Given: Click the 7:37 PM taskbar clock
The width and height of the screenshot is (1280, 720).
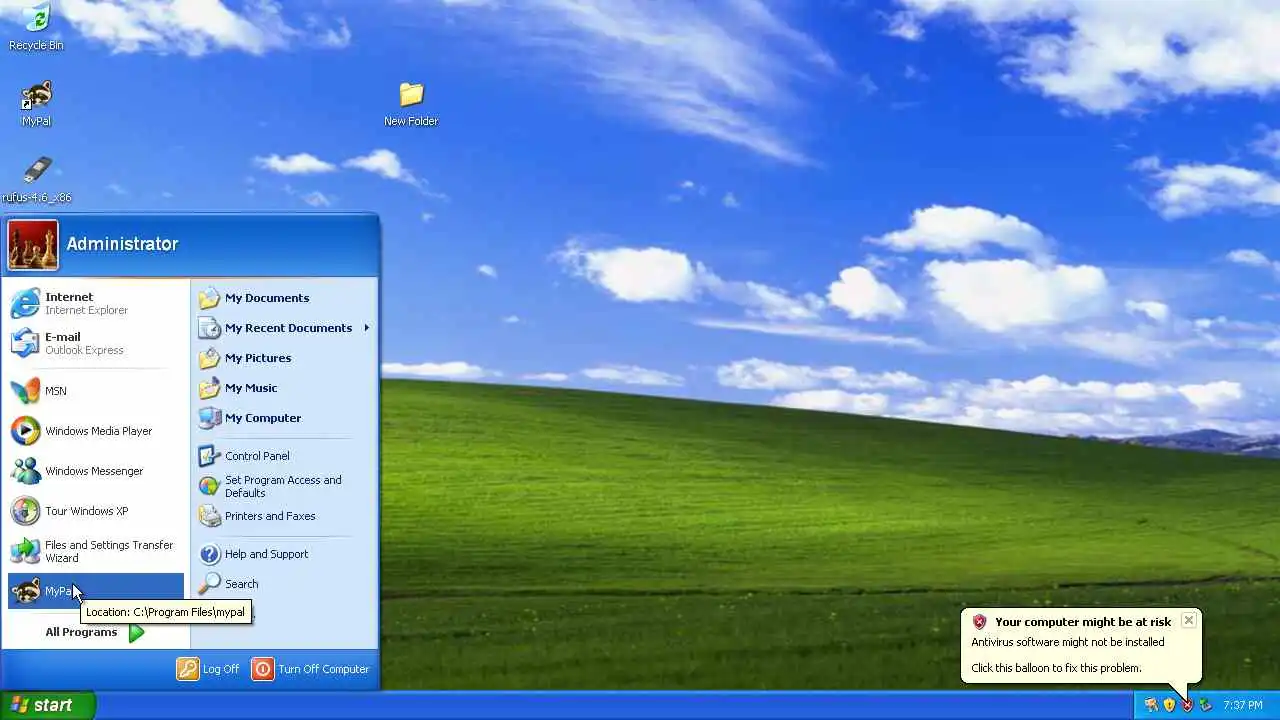Looking at the screenshot, I should click(1243, 705).
